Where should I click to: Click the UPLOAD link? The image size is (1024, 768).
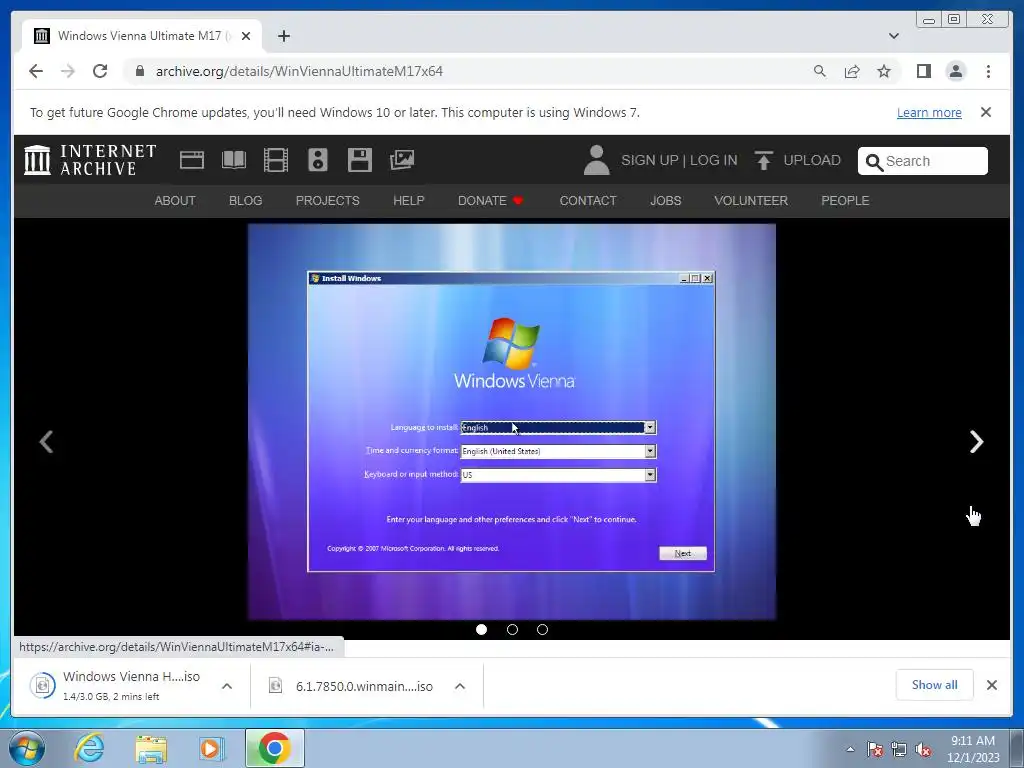click(797, 161)
